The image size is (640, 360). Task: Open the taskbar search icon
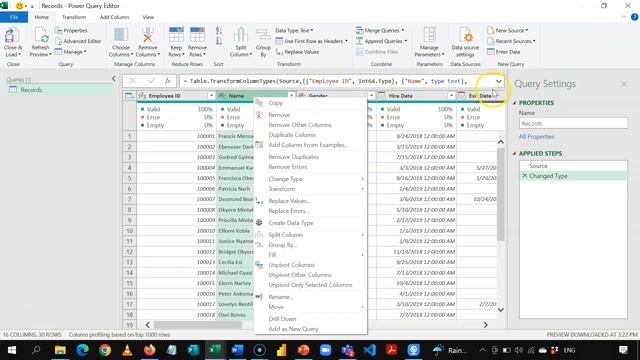click(36, 350)
